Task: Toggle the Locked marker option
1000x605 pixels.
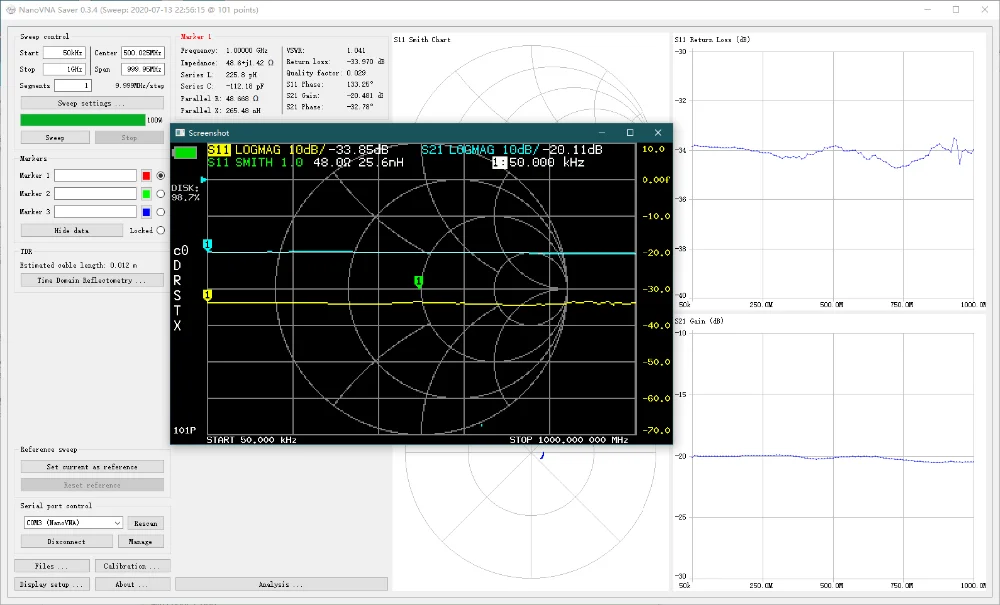Action: pos(161,230)
